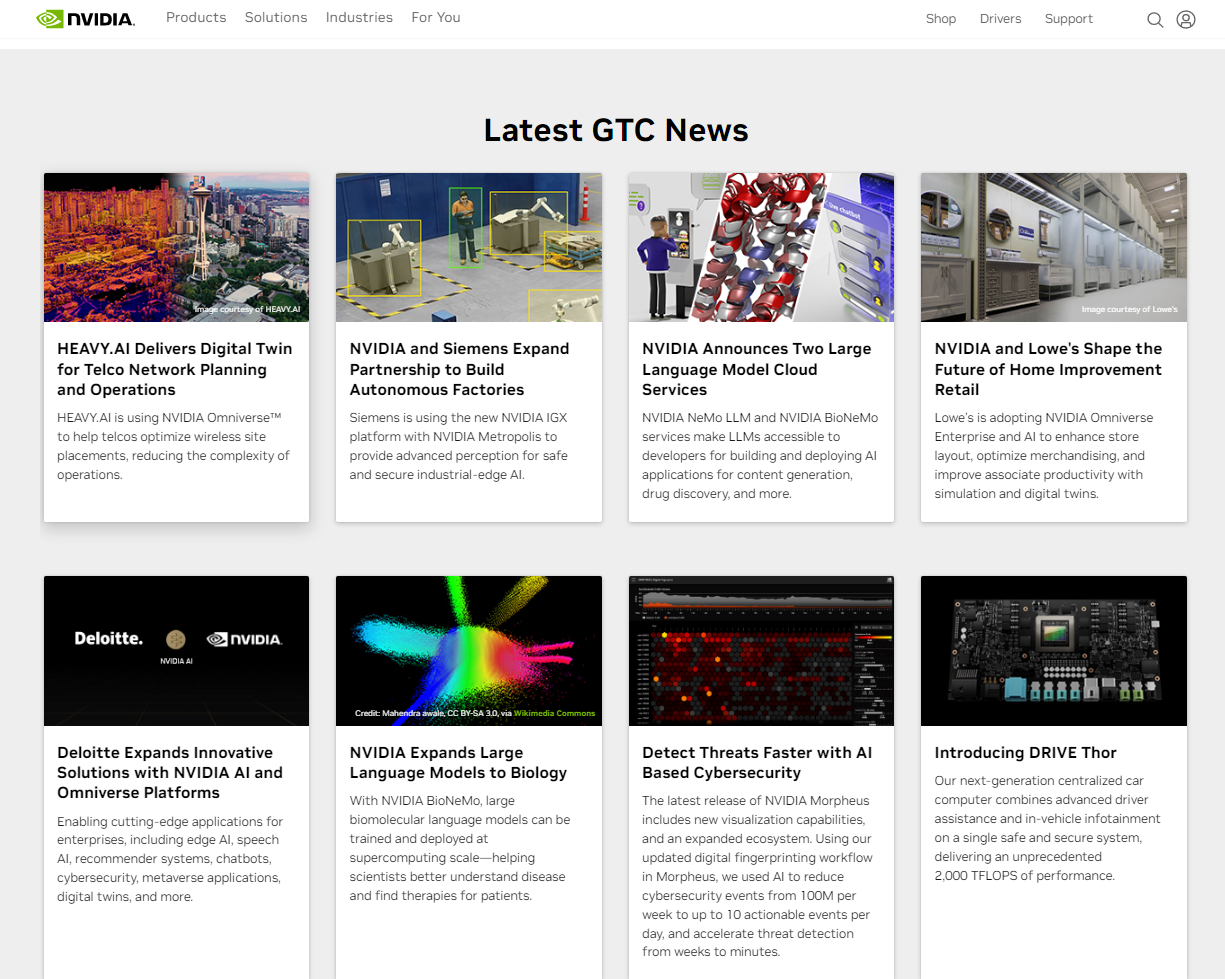Image resolution: width=1225 pixels, height=979 pixels.
Task: Open Detect Threats Faster headline
Action: [757, 762]
